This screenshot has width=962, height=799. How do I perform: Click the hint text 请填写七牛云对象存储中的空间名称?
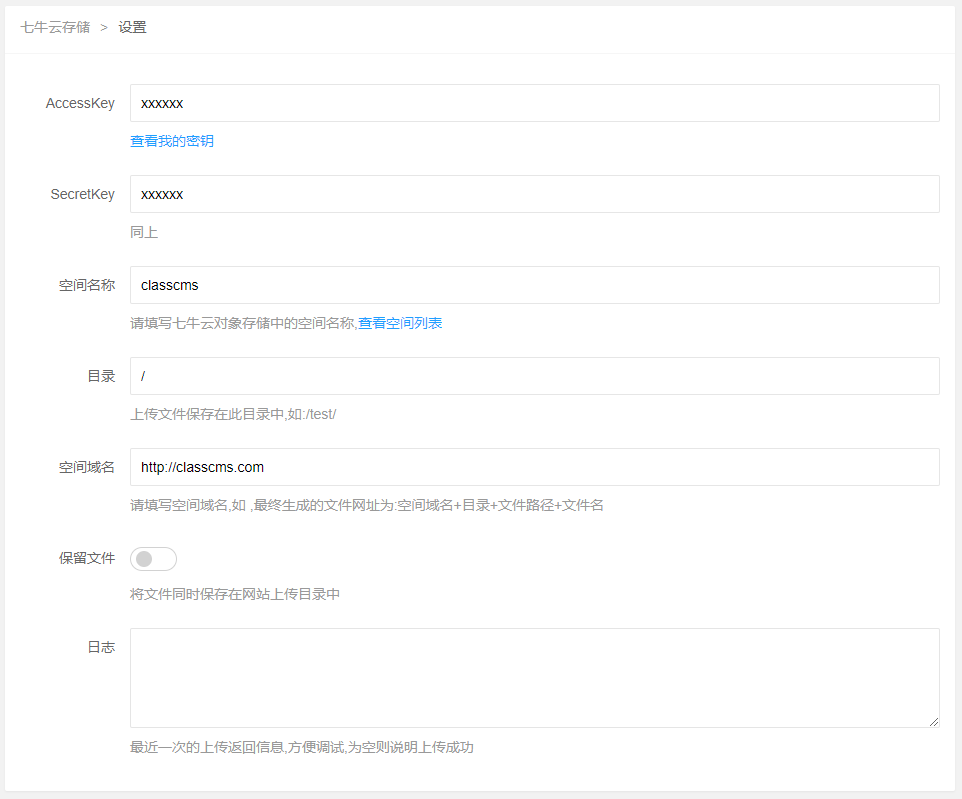pos(244,323)
